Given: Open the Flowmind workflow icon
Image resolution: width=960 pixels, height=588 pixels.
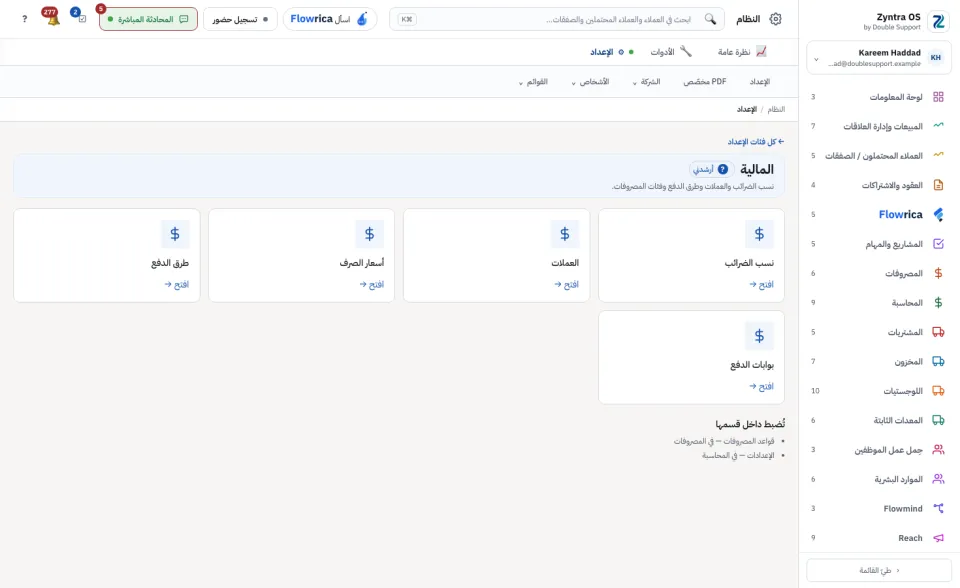Looking at the screenshot, I should [938, 508].
